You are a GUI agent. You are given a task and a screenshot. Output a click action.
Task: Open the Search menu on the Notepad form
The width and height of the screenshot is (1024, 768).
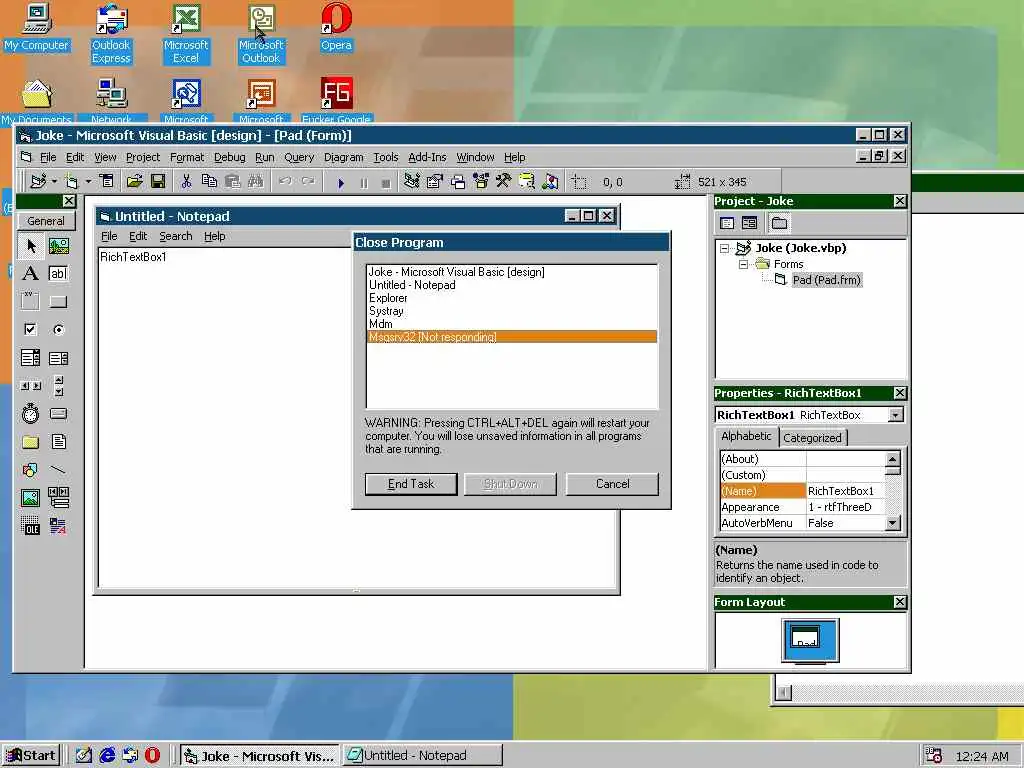coord(176,236)
